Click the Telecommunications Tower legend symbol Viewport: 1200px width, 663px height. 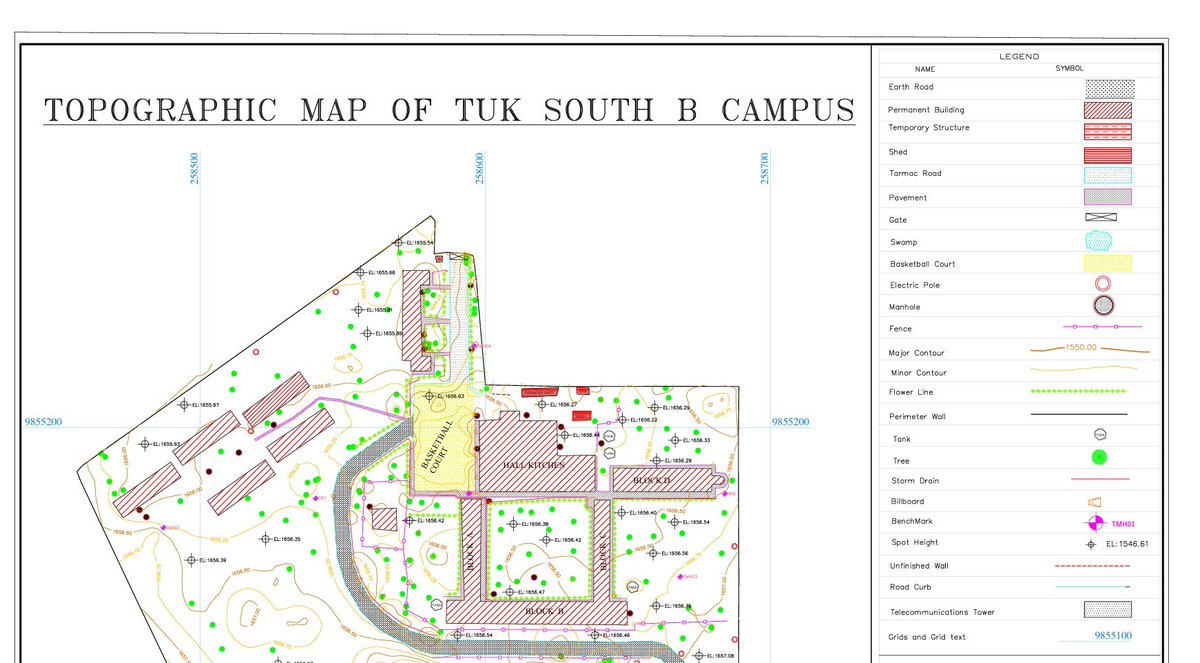click(x=1108, y=610)
